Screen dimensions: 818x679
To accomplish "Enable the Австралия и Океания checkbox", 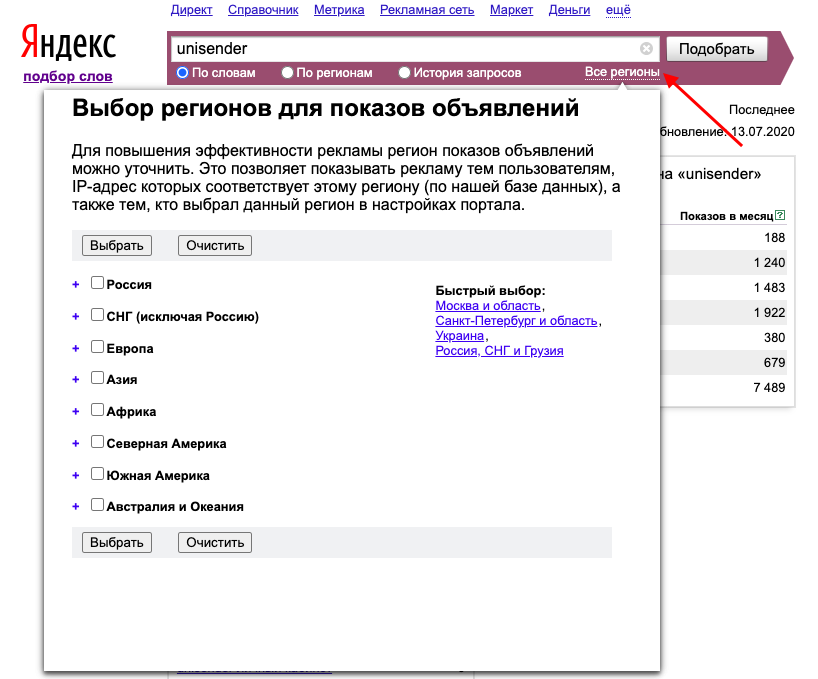I will [x=97, y=505].
